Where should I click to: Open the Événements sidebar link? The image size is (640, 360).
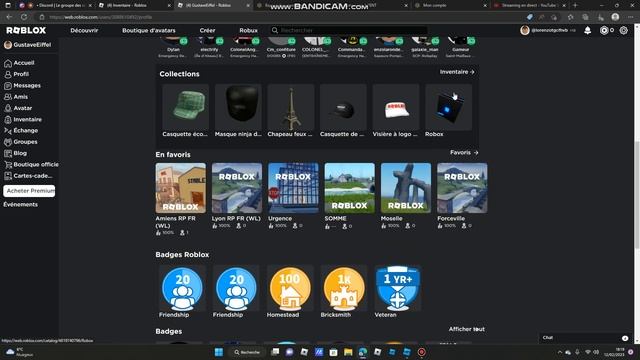(20, 204)
